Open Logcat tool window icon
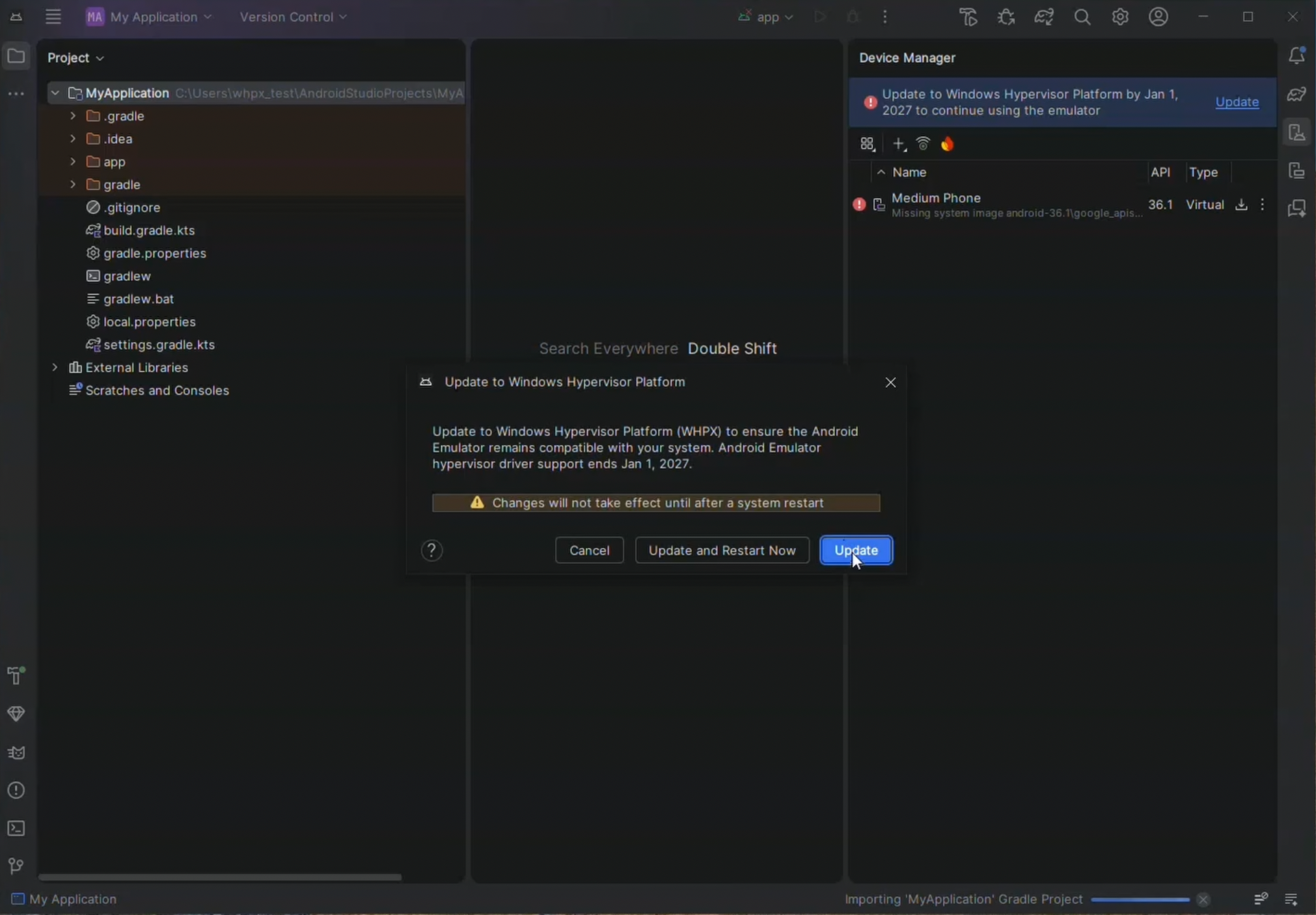 (16, 752)
